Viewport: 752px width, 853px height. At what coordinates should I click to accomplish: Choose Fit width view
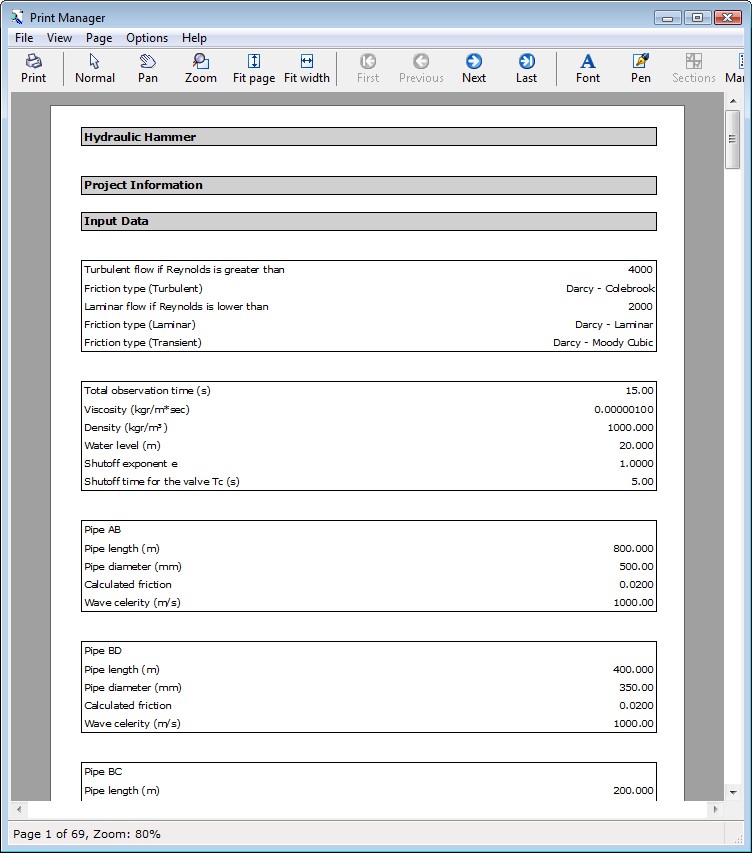point(306,68)
